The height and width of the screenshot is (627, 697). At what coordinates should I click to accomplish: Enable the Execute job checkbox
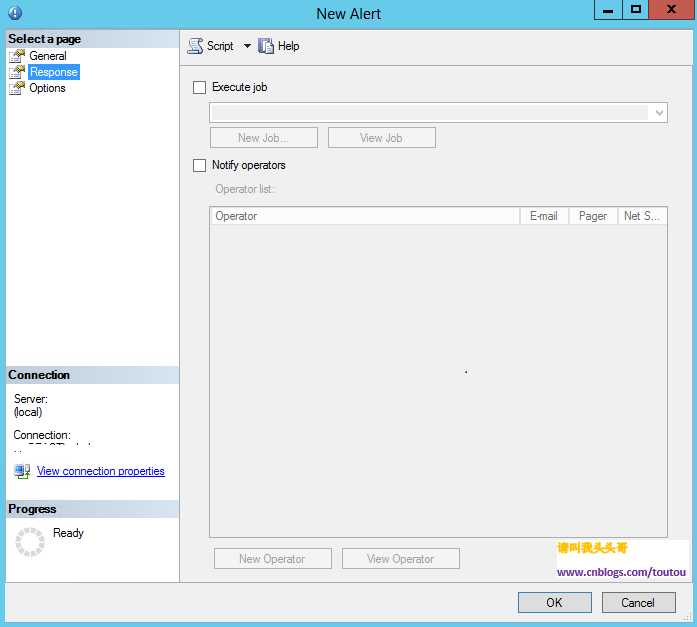click(200, 88)
